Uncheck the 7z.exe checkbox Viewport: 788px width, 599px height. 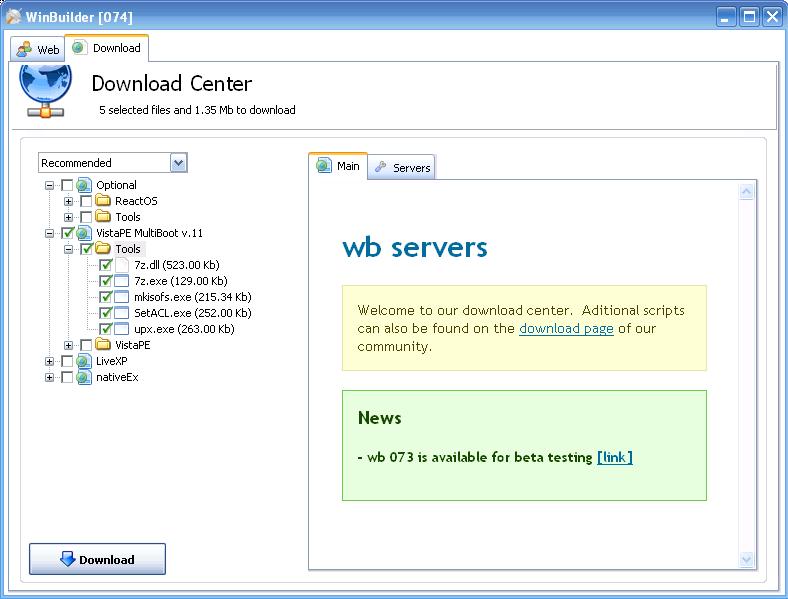tap(105, 281)
